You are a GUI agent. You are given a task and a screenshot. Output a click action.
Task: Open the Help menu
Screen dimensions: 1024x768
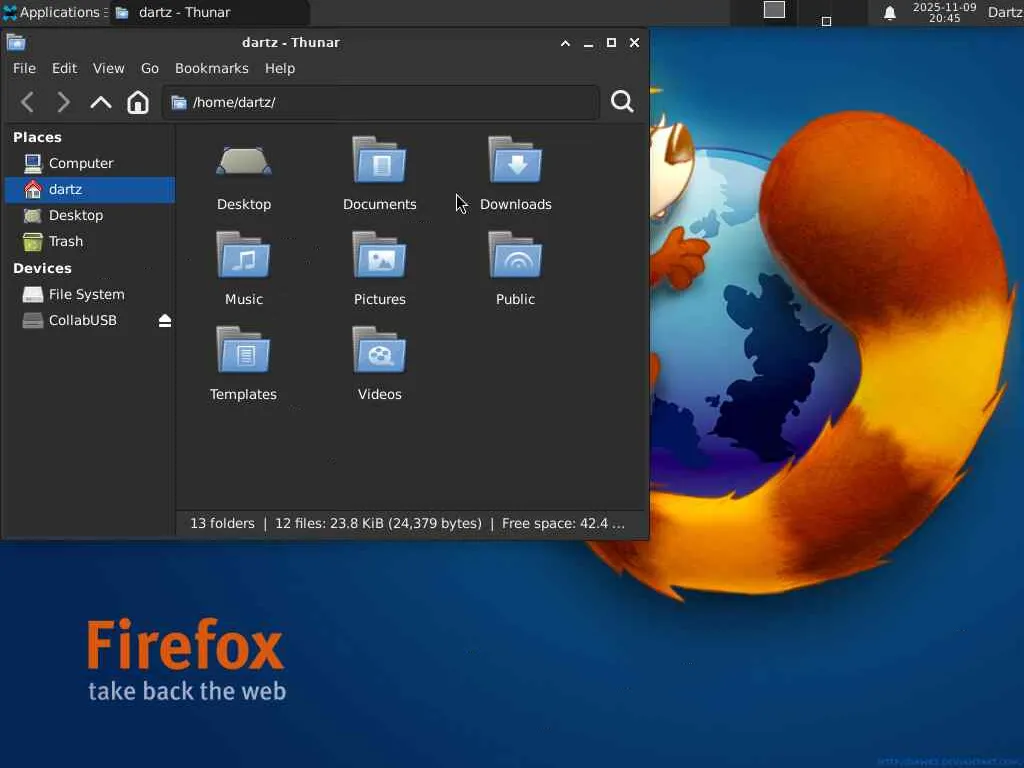(x=280, y=69)
